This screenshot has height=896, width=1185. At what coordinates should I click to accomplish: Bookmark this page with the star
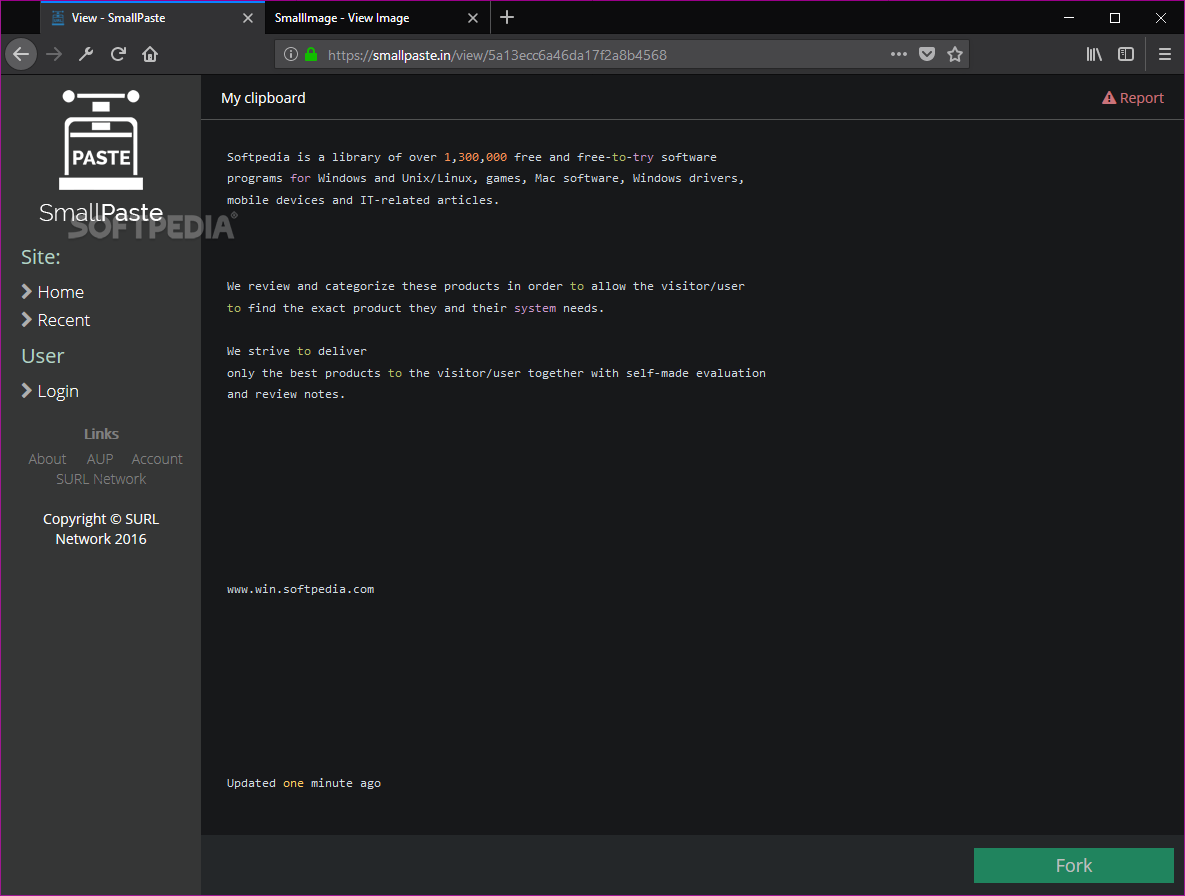click(x=954, y=54)
